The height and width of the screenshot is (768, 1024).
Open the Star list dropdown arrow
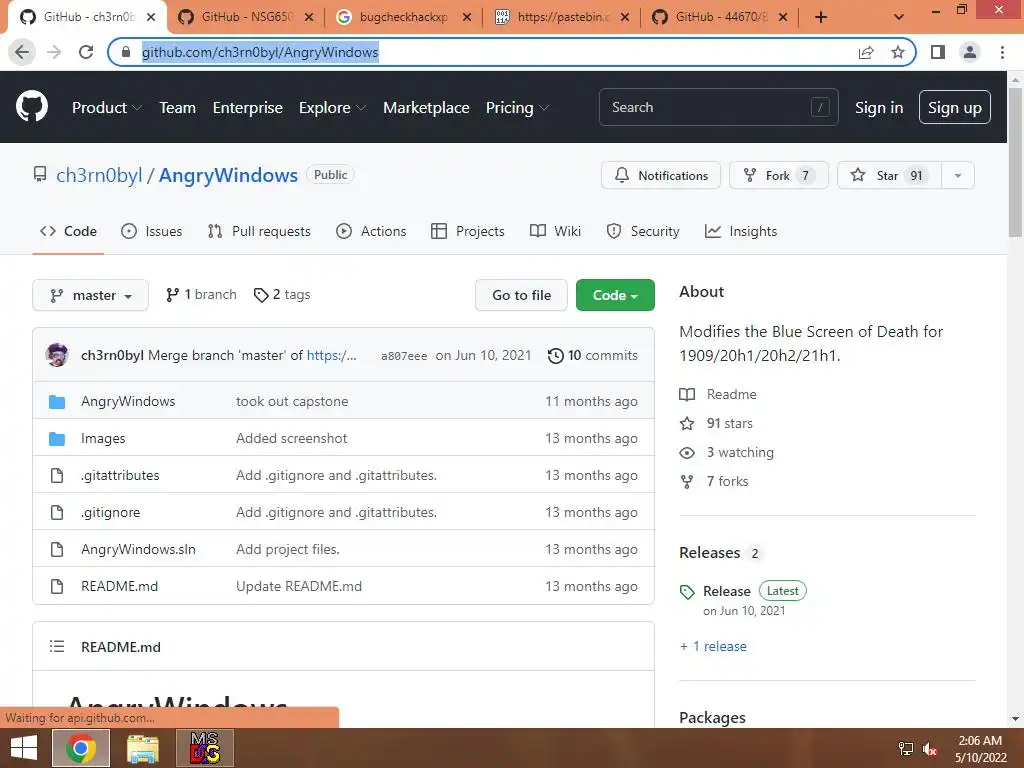(958, 176)
